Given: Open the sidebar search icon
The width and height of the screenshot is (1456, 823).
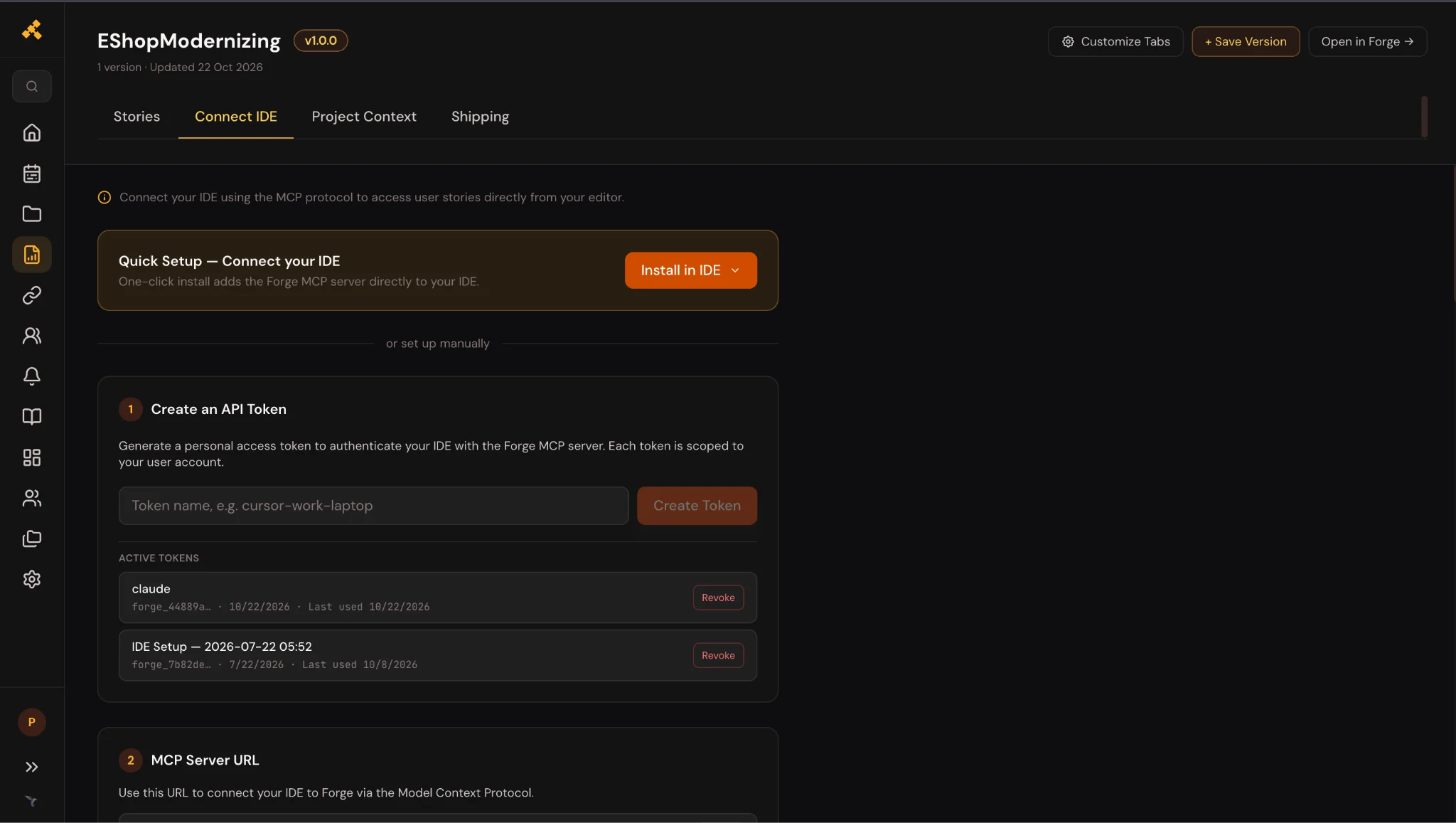Looking at the screenshot, I should click(x=32, y=86).
